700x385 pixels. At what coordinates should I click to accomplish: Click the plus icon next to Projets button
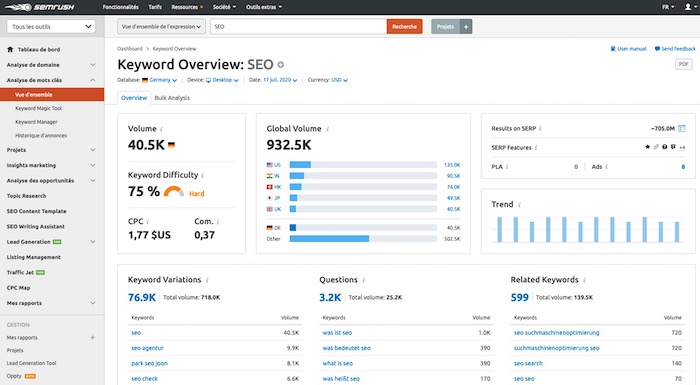coord(466,27)
